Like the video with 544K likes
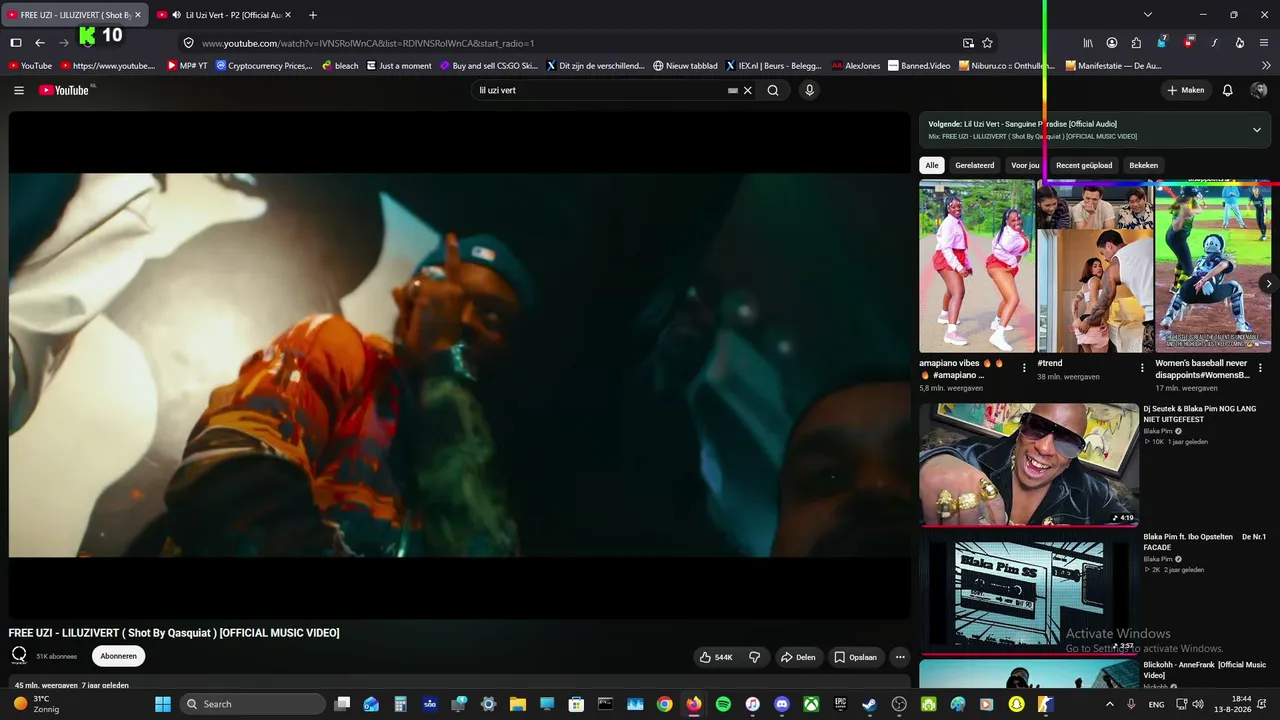1280x720 pixels. (716, 657)
